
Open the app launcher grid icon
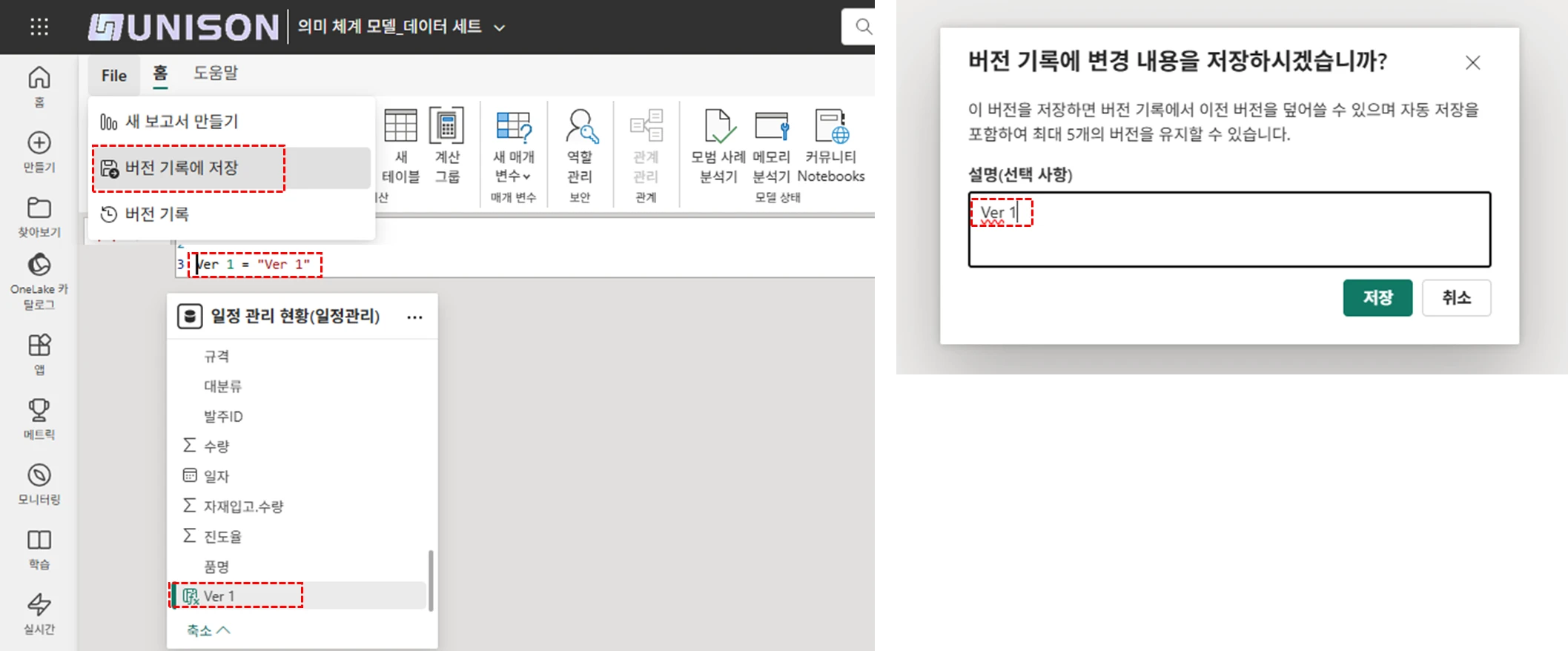pos(39,27)
